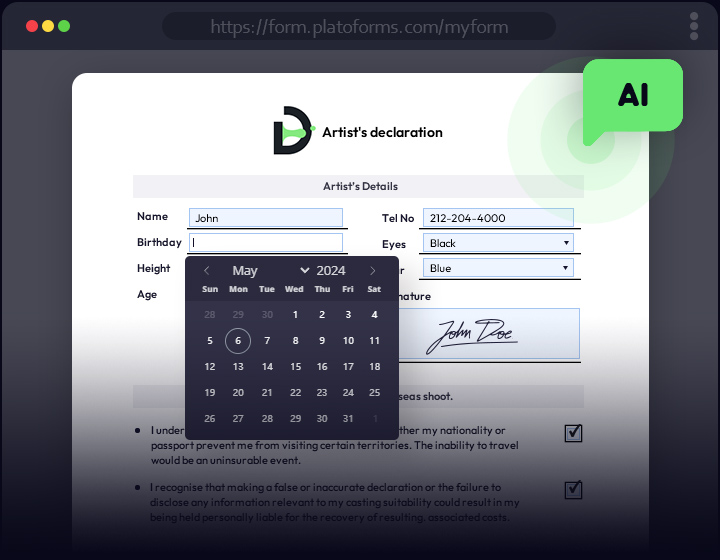Click the Birthday input field

coord(265,242)
